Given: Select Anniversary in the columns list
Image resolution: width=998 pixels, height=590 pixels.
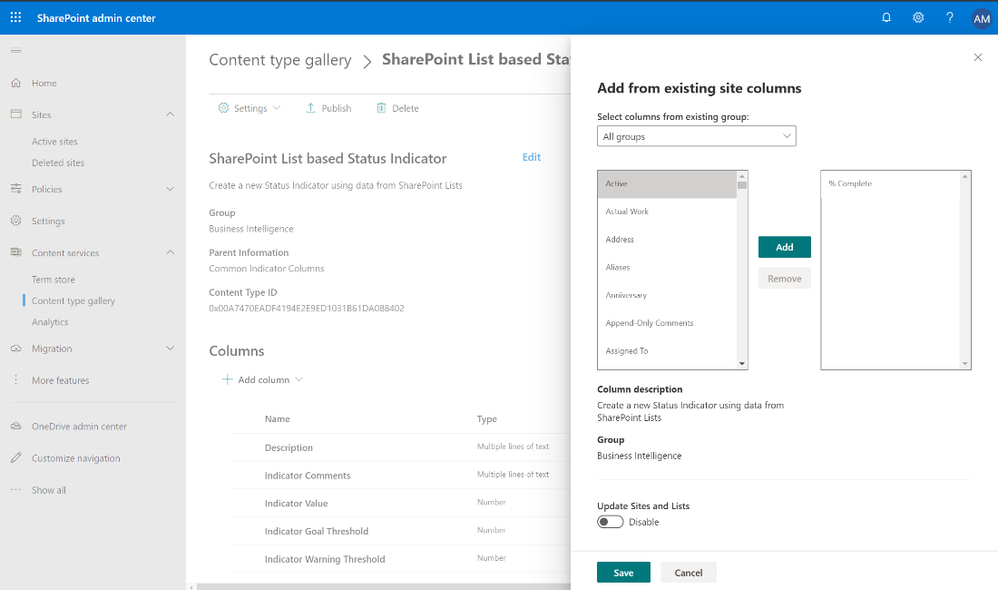Looking at the screenshot, I should coord(667,295).
